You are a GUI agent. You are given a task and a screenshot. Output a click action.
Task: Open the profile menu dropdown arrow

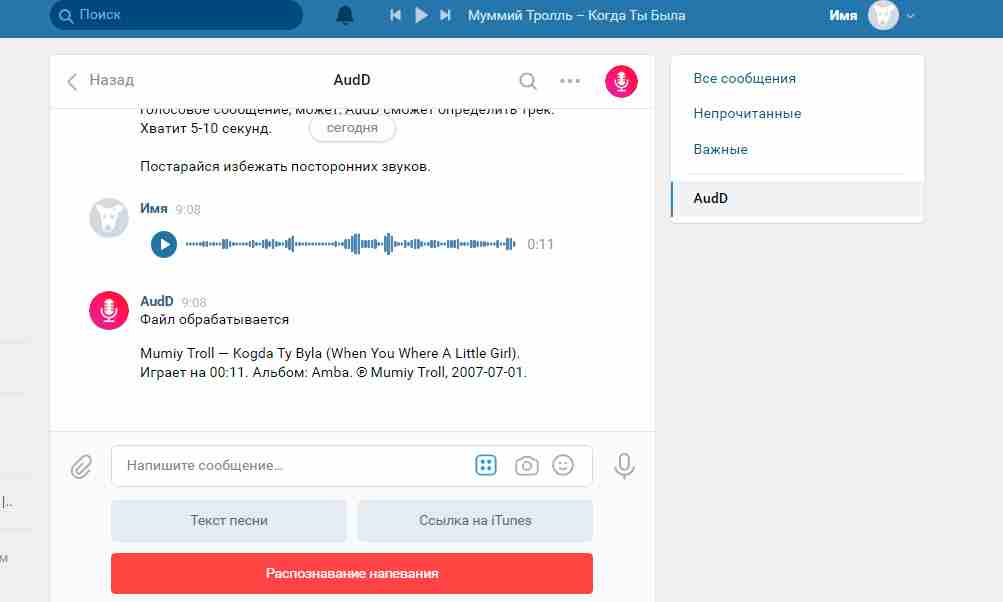pos(911,16)
